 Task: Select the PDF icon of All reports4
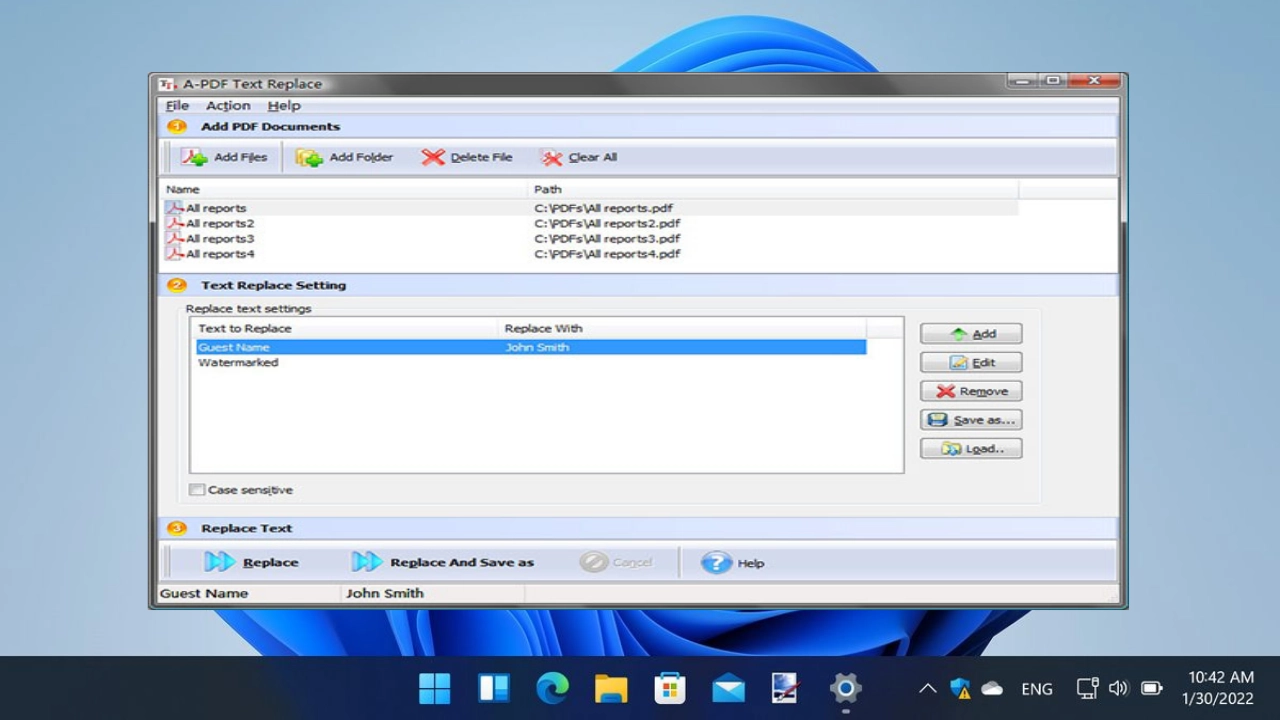click(x=175, y=253)
